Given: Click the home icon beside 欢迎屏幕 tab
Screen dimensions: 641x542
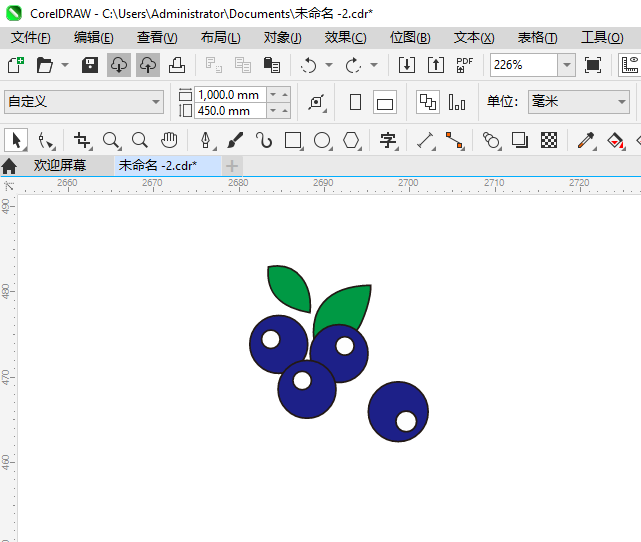Looking at the screenshot, I should [9, 166].
